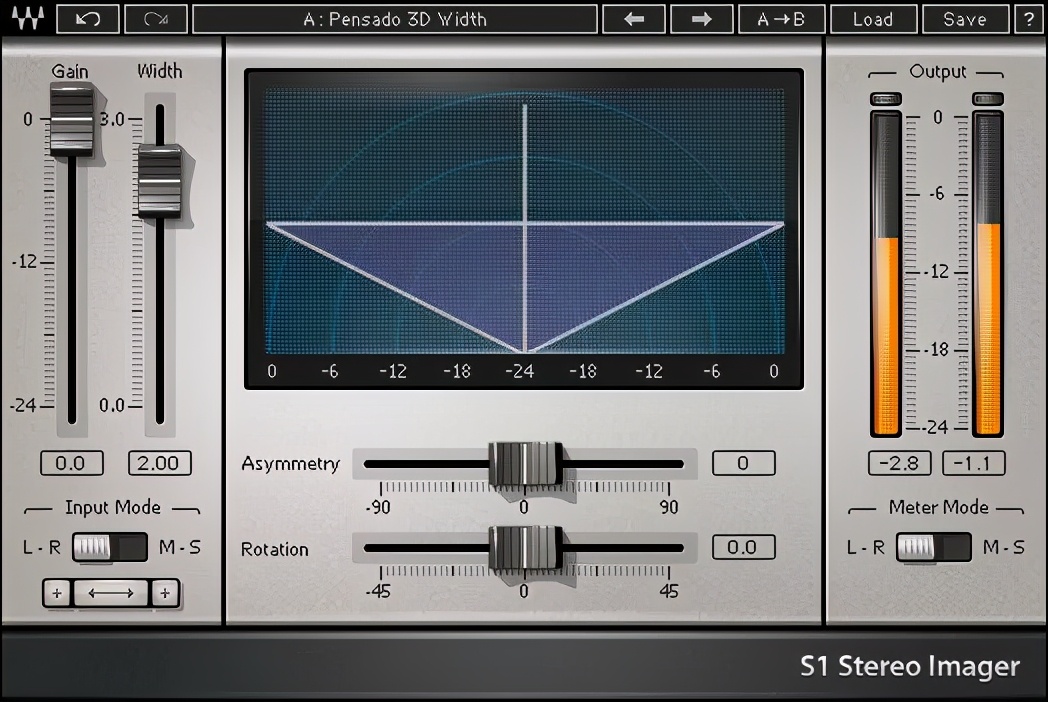
Task: Reset the right output clip indicator
Action: tap(988, 99)
